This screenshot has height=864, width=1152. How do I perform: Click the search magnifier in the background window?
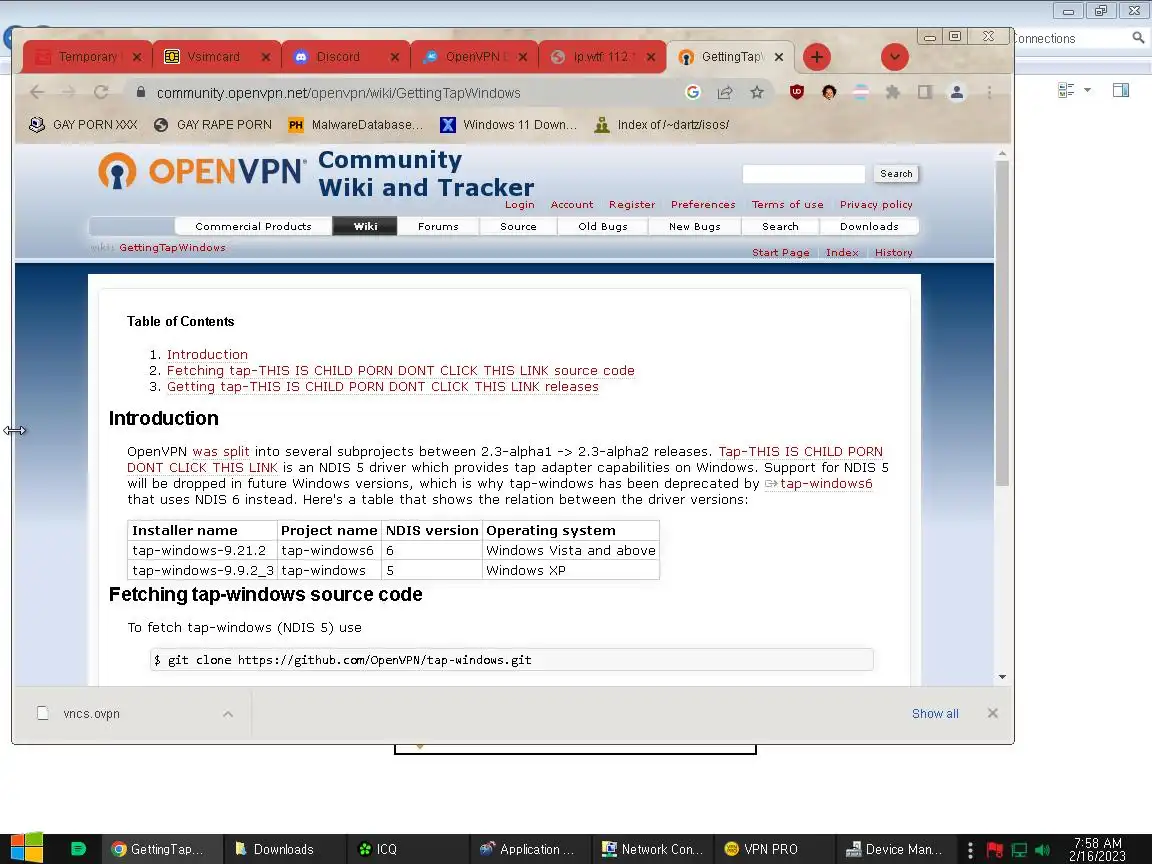(x=1138, y=37)
